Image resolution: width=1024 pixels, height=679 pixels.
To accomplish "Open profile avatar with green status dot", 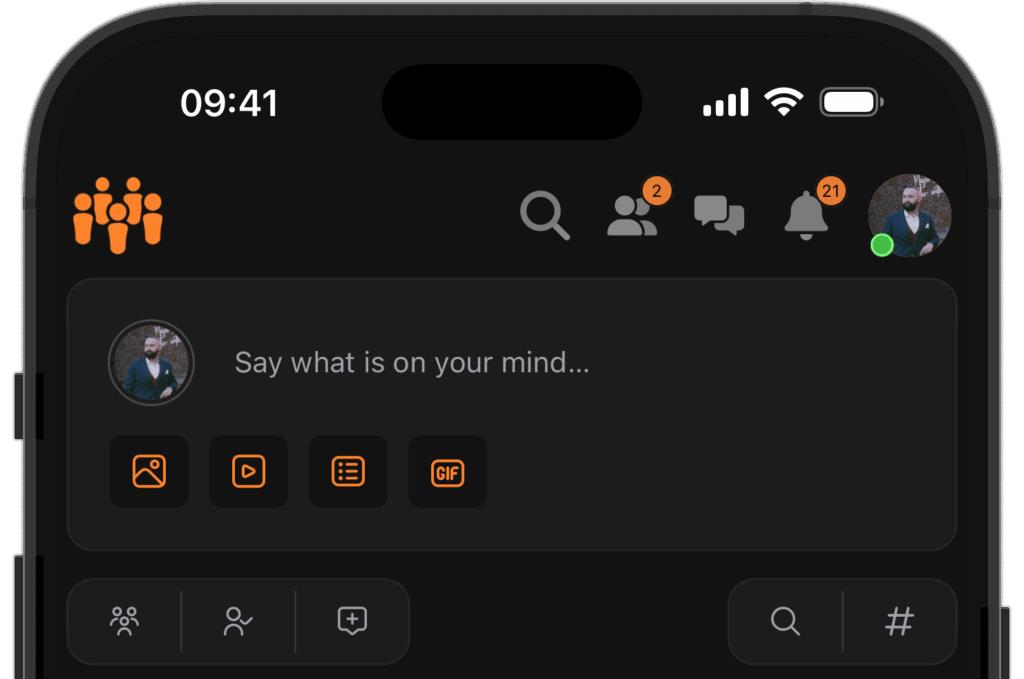I will (x=909, y=215).
